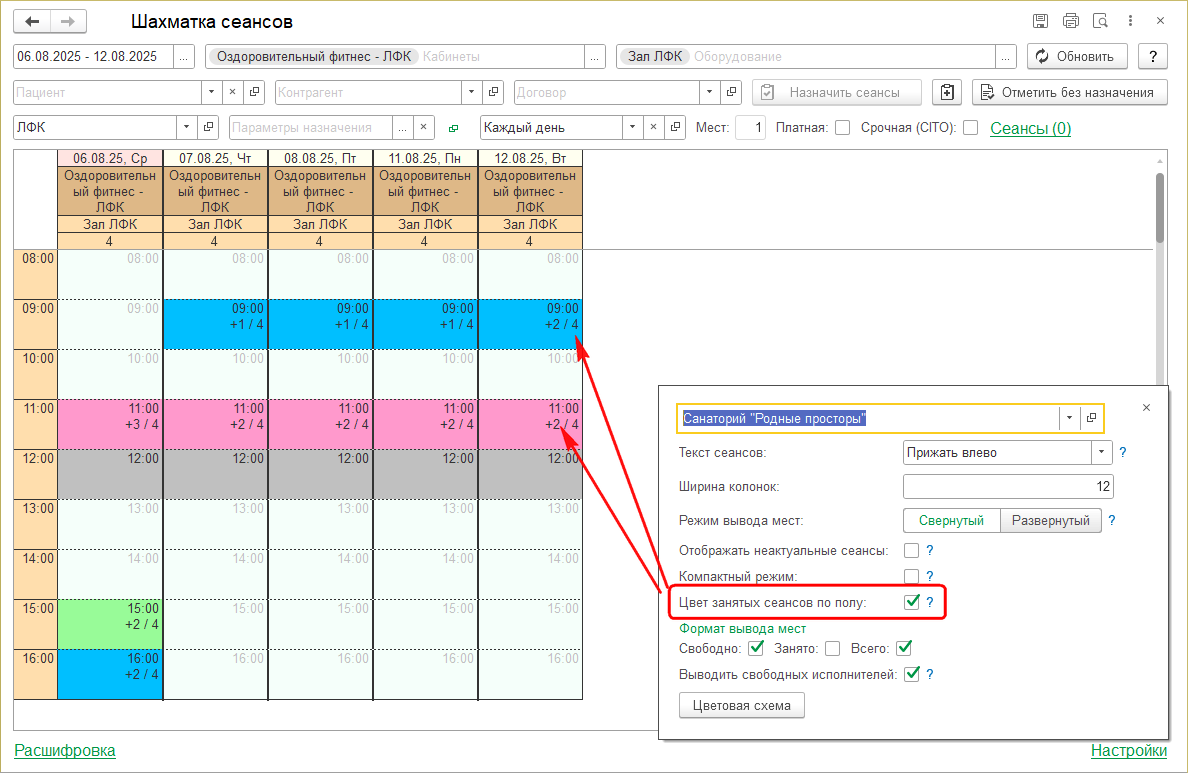The height and width of the screenshot is (773, 1188).
Task: Select blue 16:00 session on 06.08.25
Action: 110,674
